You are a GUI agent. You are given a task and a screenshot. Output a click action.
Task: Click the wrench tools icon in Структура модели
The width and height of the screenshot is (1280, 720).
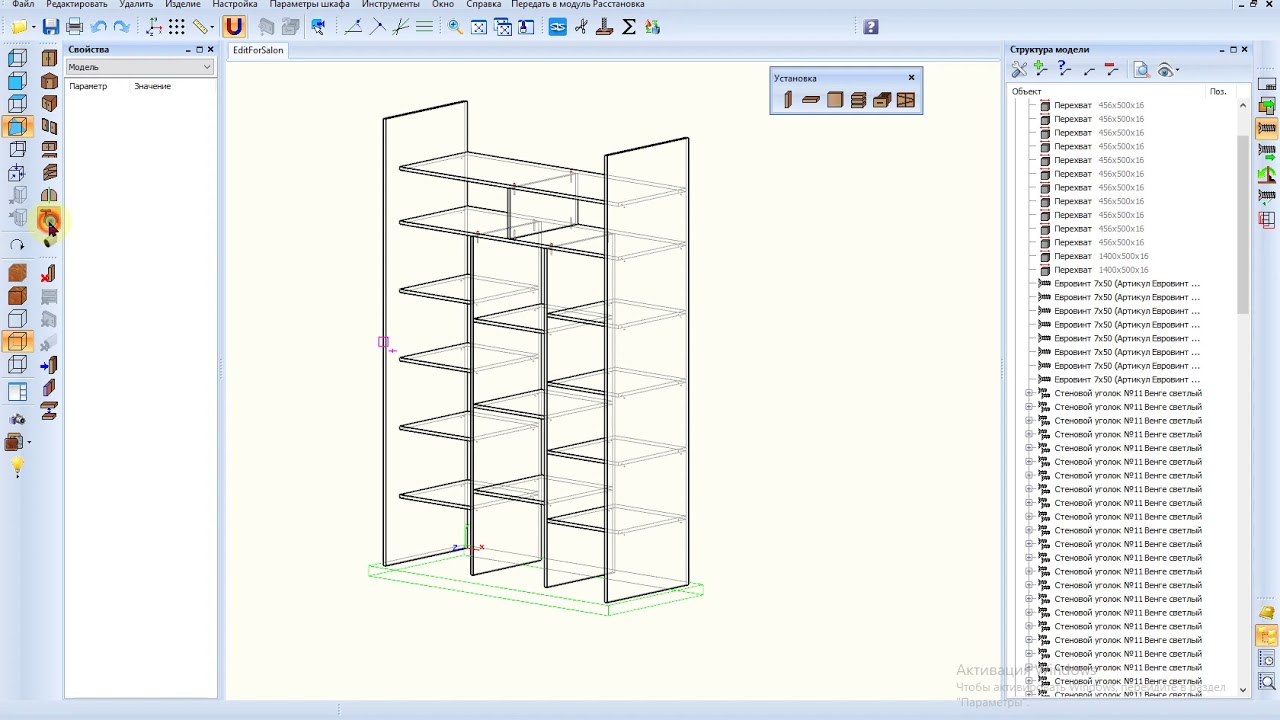point(1019,70)
